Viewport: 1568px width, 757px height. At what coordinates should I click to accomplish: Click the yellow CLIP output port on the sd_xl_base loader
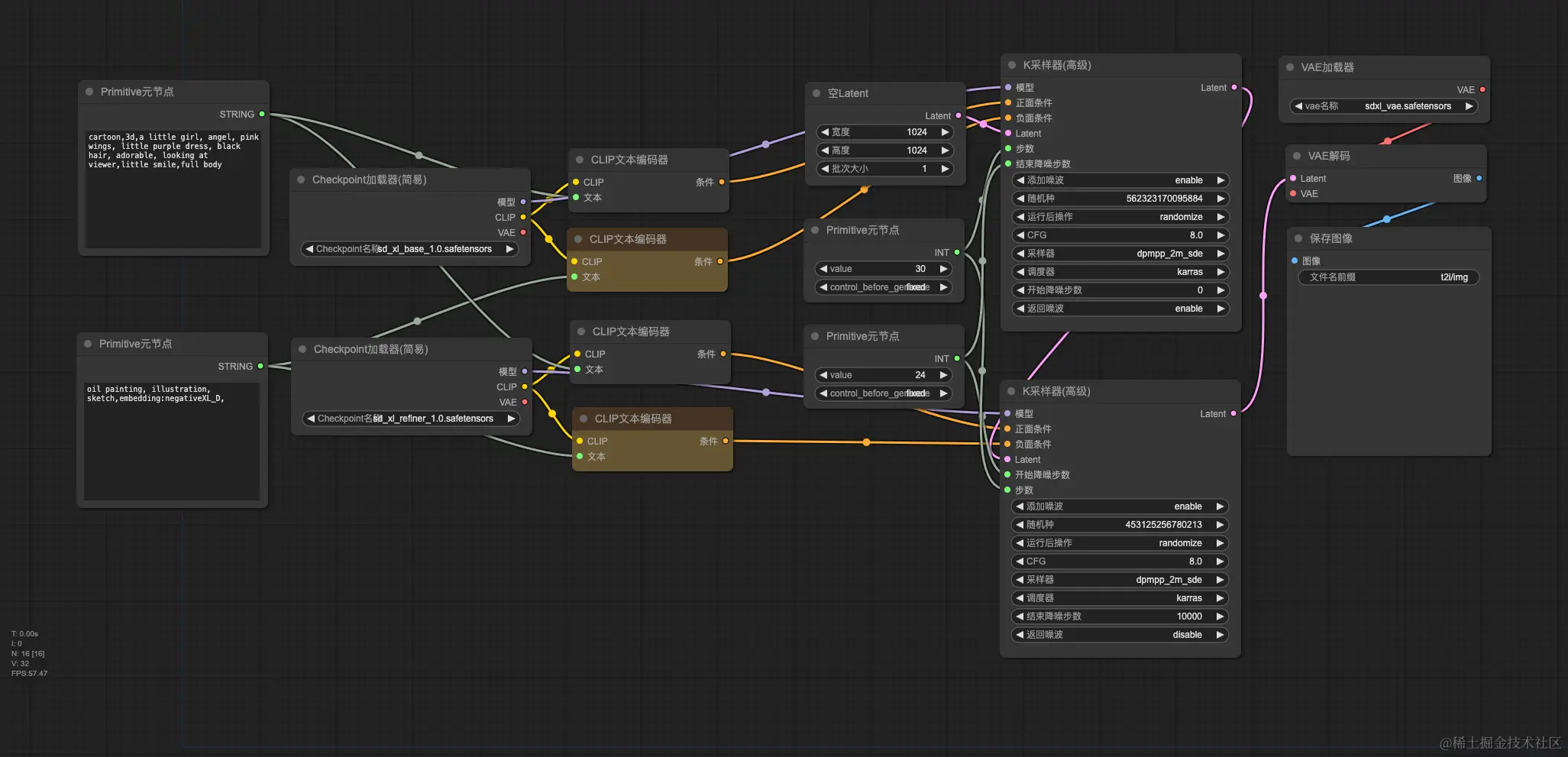pyautogui.click(x=523, y=217)
